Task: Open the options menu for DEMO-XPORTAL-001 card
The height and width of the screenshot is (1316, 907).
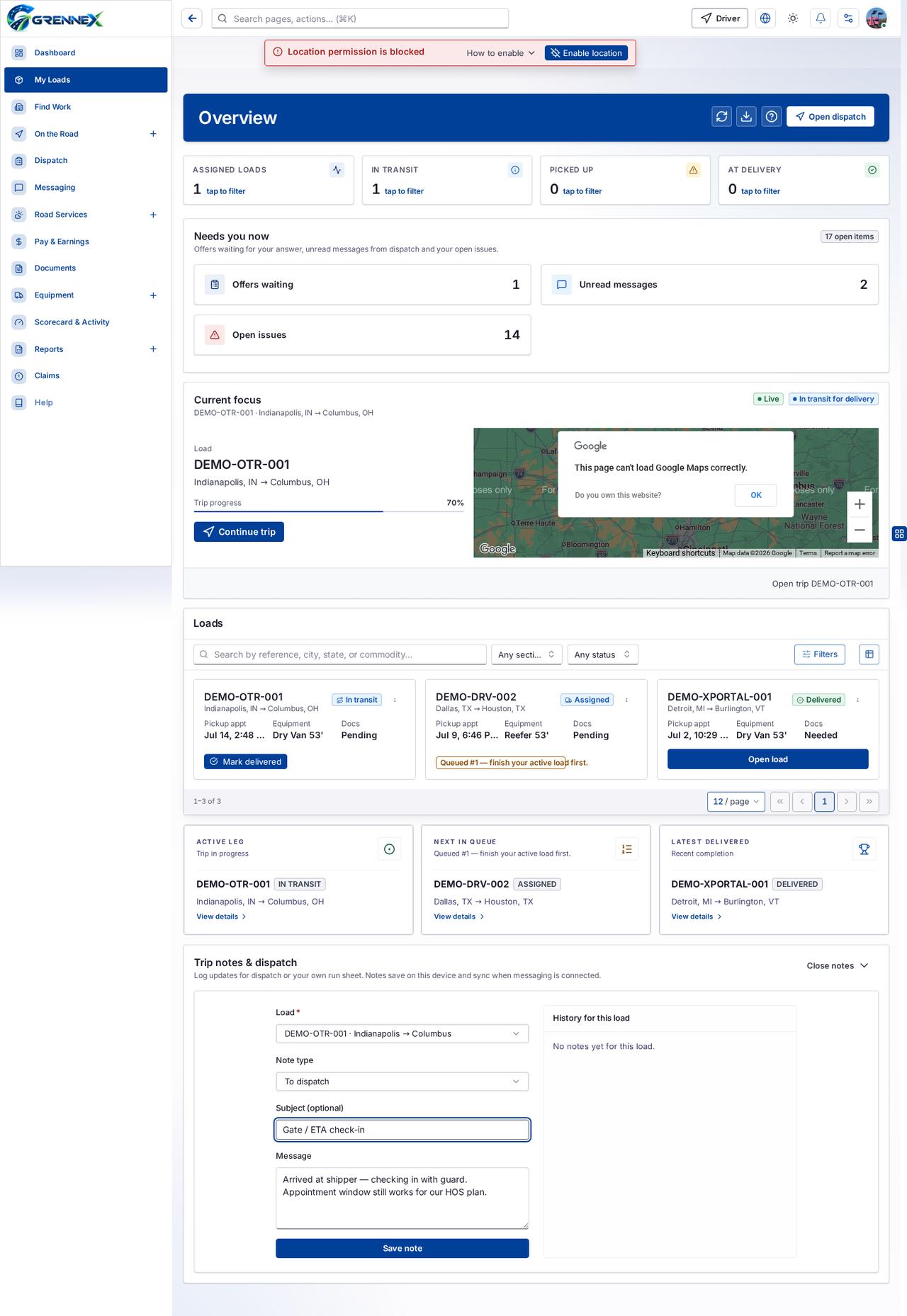Action: [x=857, y=700]
